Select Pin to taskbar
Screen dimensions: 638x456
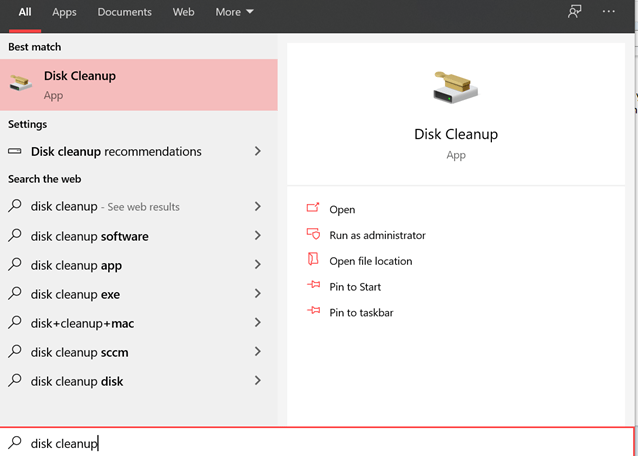[x=361, y=312]
